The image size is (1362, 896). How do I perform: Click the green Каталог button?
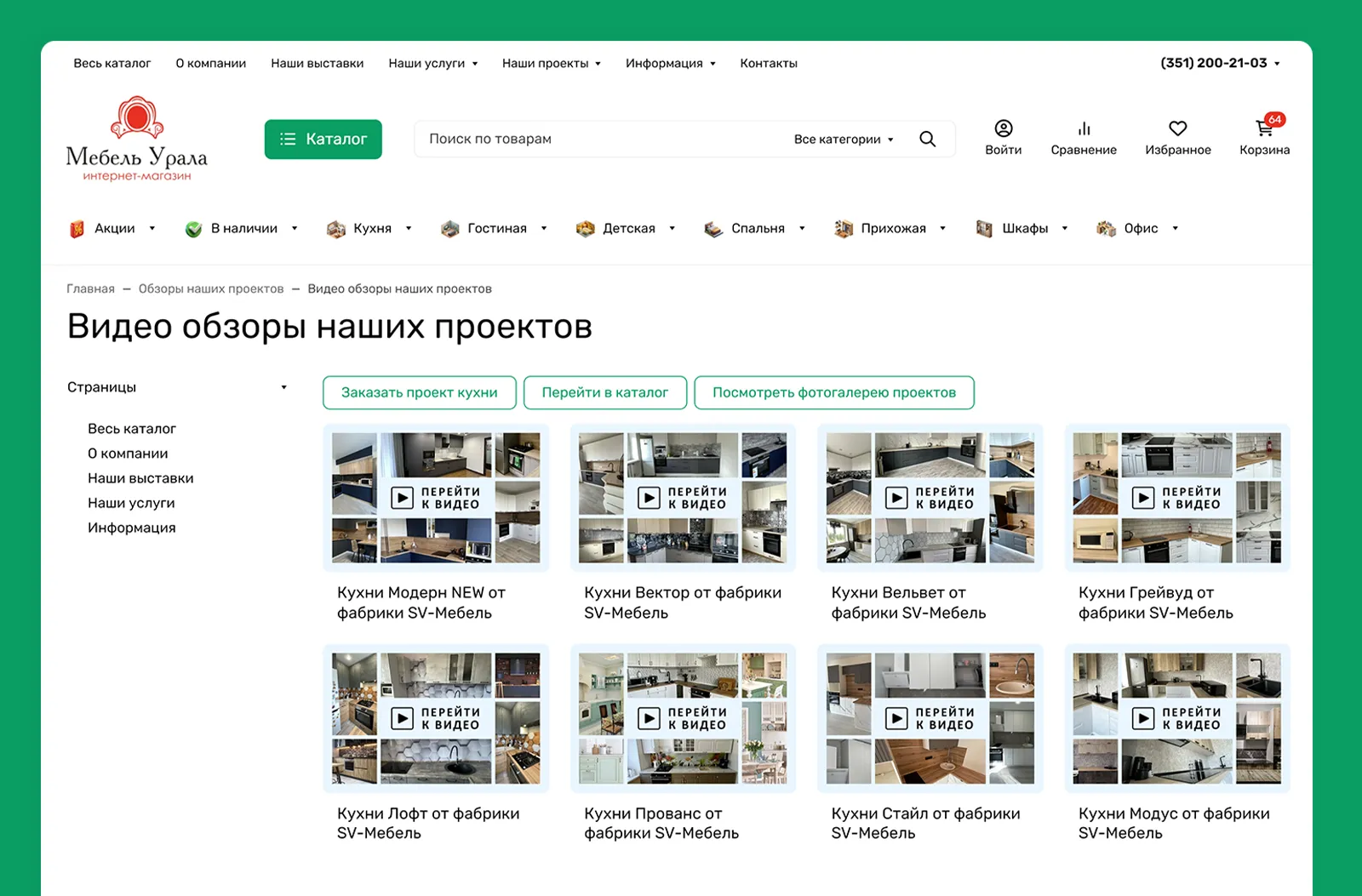[x=323, y=139]
